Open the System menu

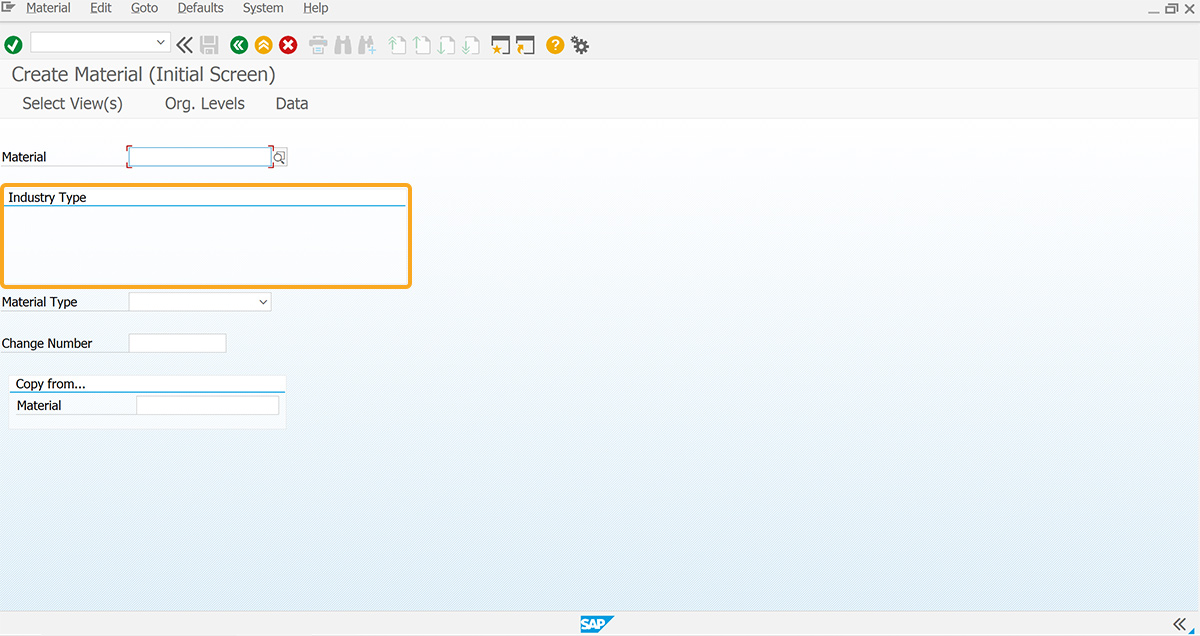(x=263, y=8)
